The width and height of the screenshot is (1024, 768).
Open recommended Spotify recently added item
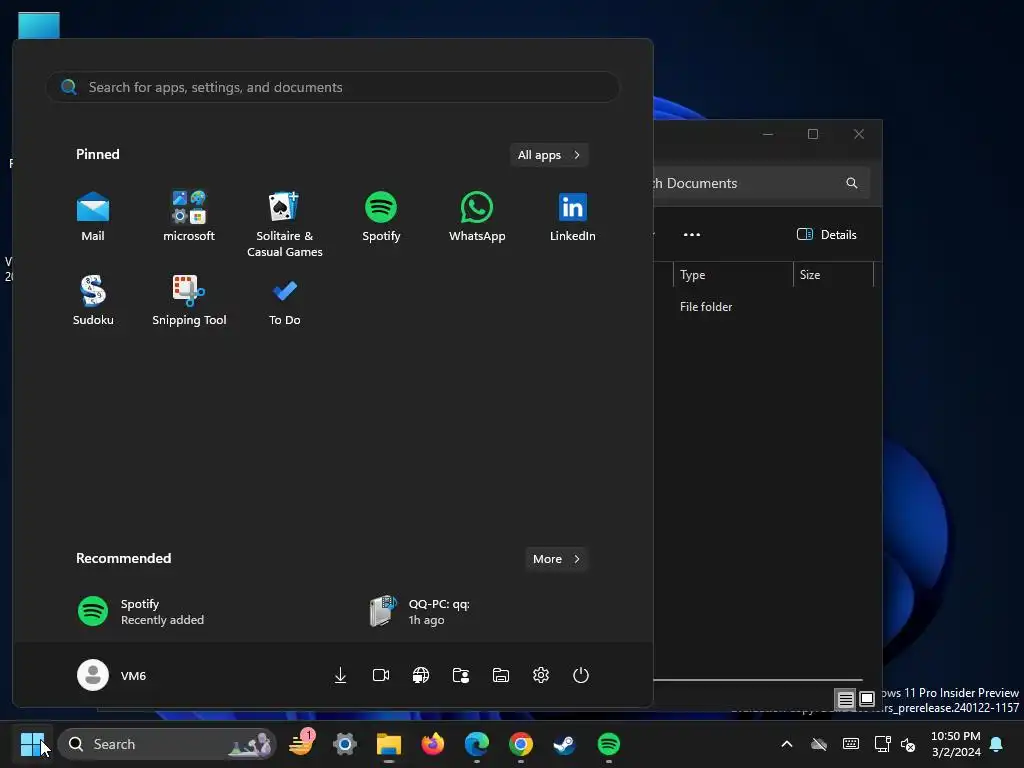coord(141,611)
